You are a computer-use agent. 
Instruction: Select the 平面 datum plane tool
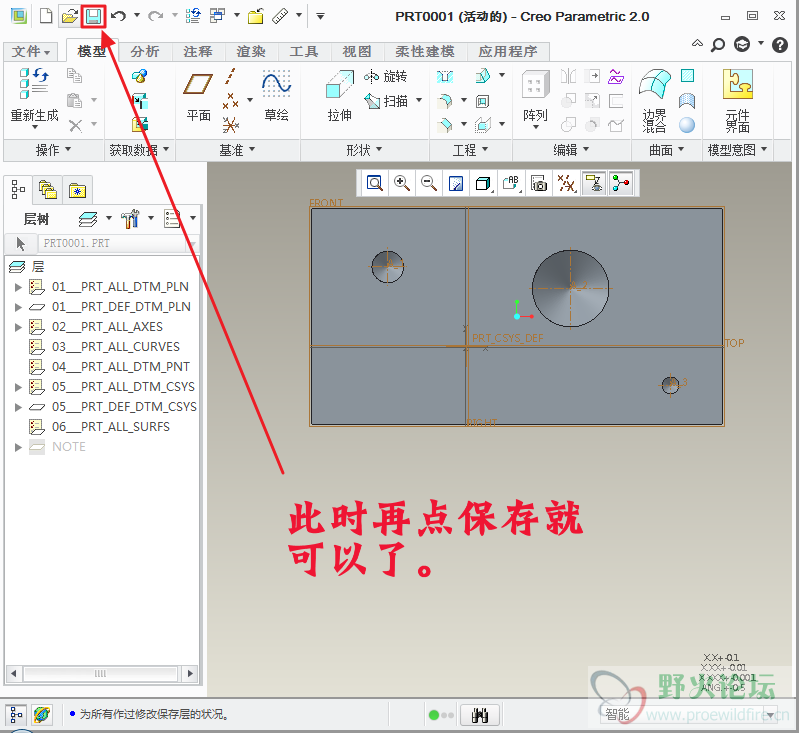point(198,97)
